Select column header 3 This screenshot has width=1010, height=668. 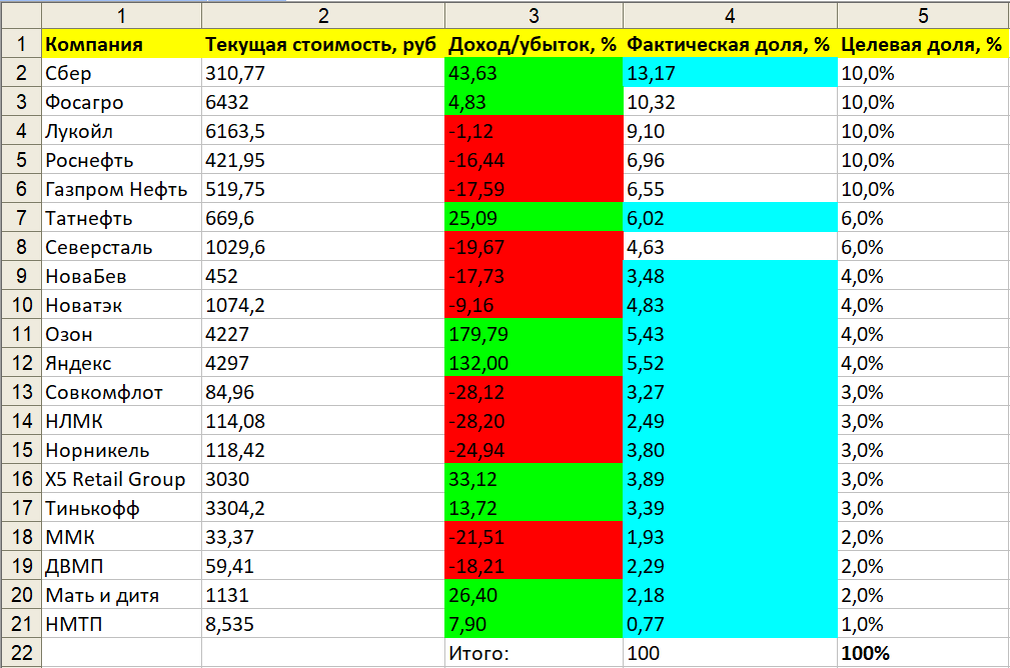point(533,15)
